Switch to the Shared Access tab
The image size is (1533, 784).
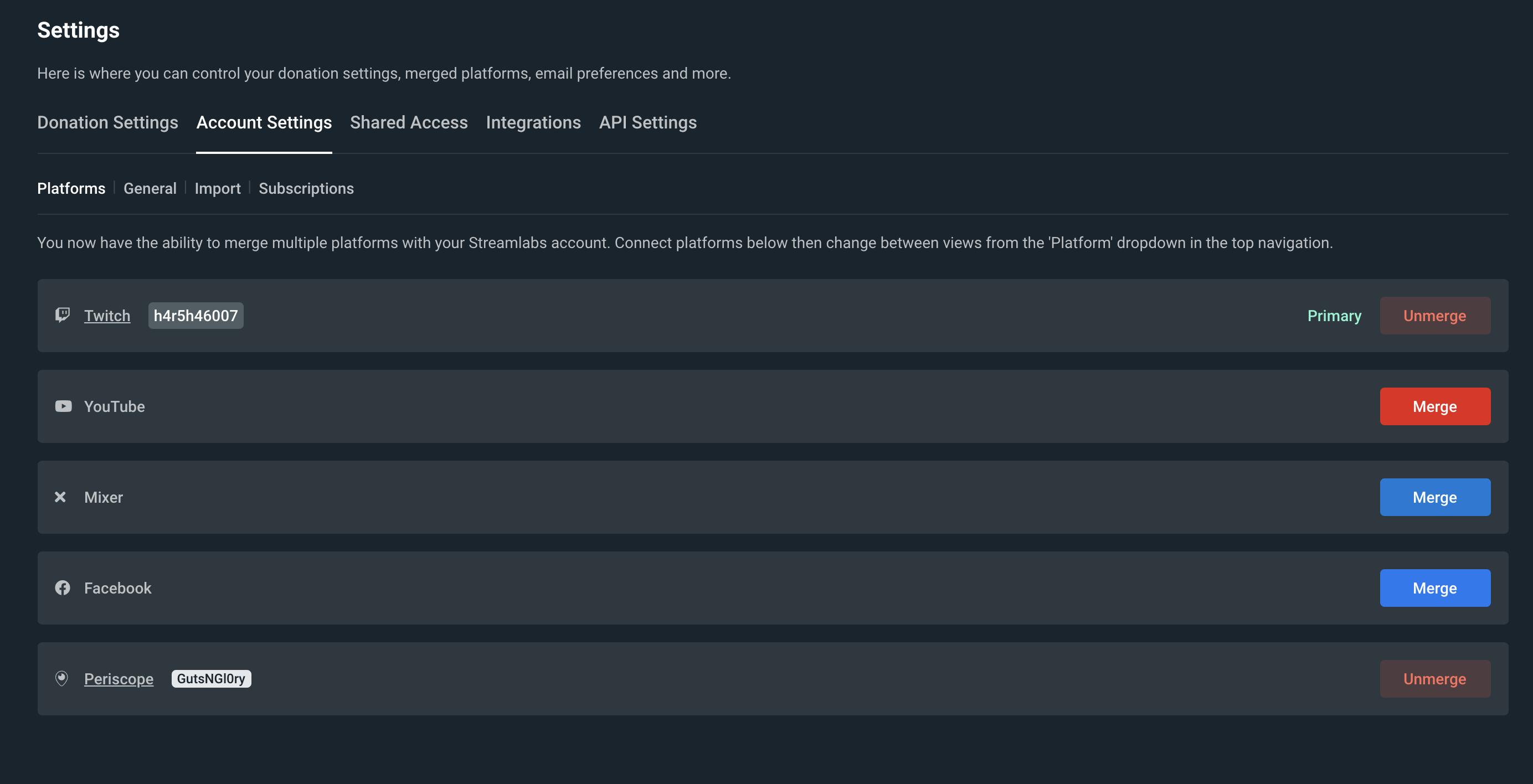(x=409, y=122)
